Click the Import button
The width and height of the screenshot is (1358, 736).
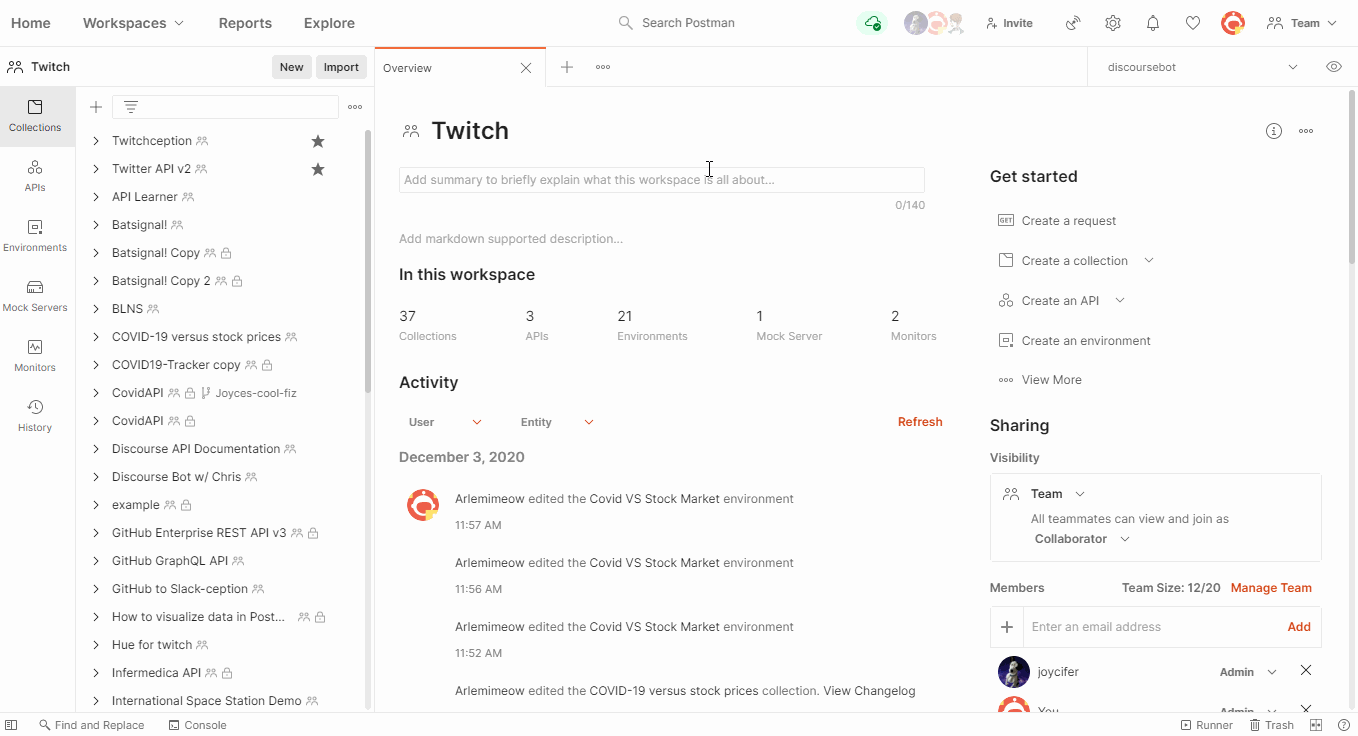(x=341, y=67)
